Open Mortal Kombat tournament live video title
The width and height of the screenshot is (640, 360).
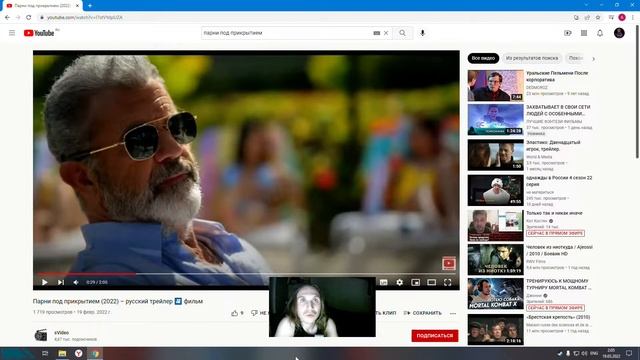(558, 284)
